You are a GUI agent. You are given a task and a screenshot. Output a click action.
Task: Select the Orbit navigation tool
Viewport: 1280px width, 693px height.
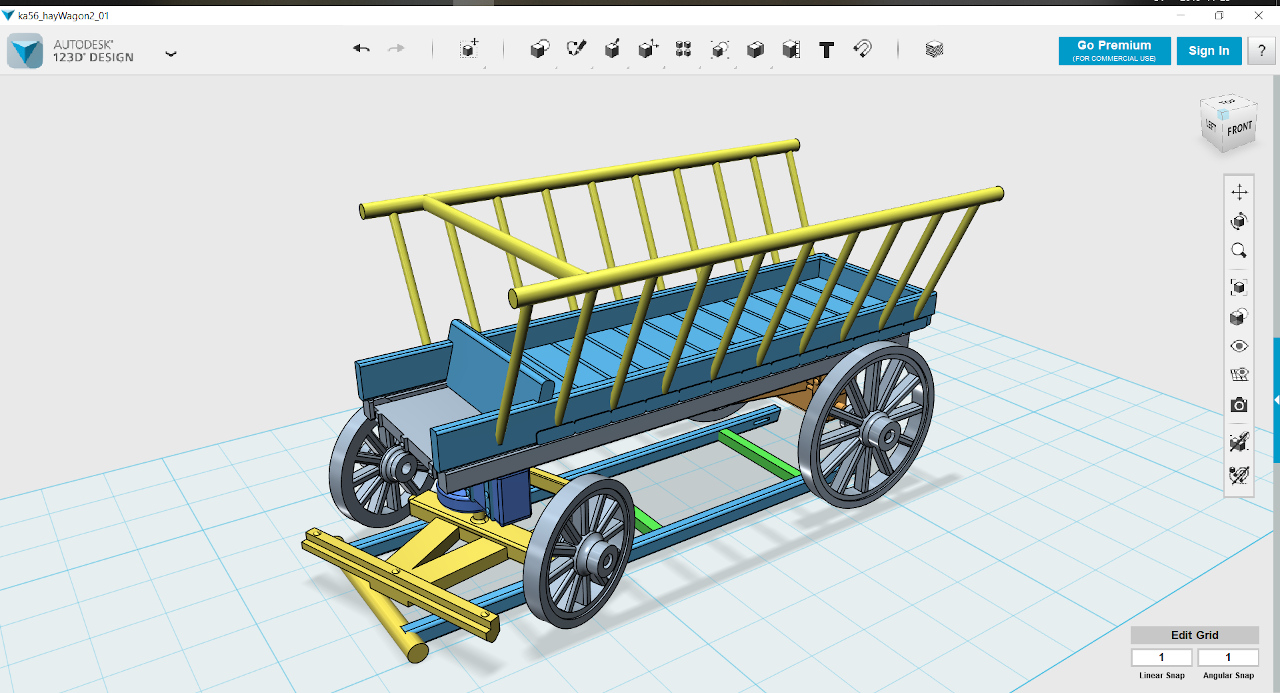tap(1239, 221)
